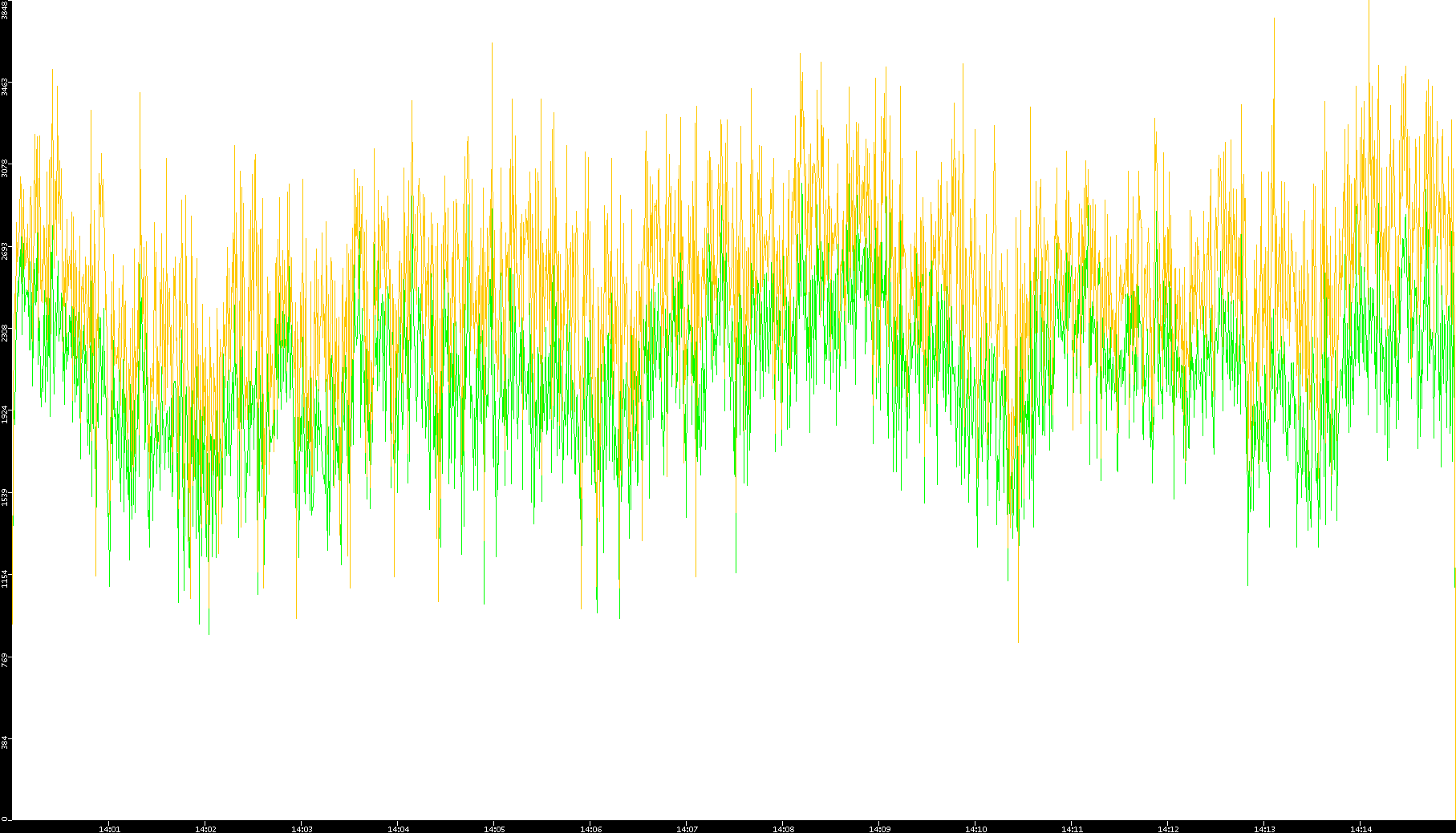Pick the 1924 value axis label
This screenshot has width=1456, height=833.
[x=6, y=414]
